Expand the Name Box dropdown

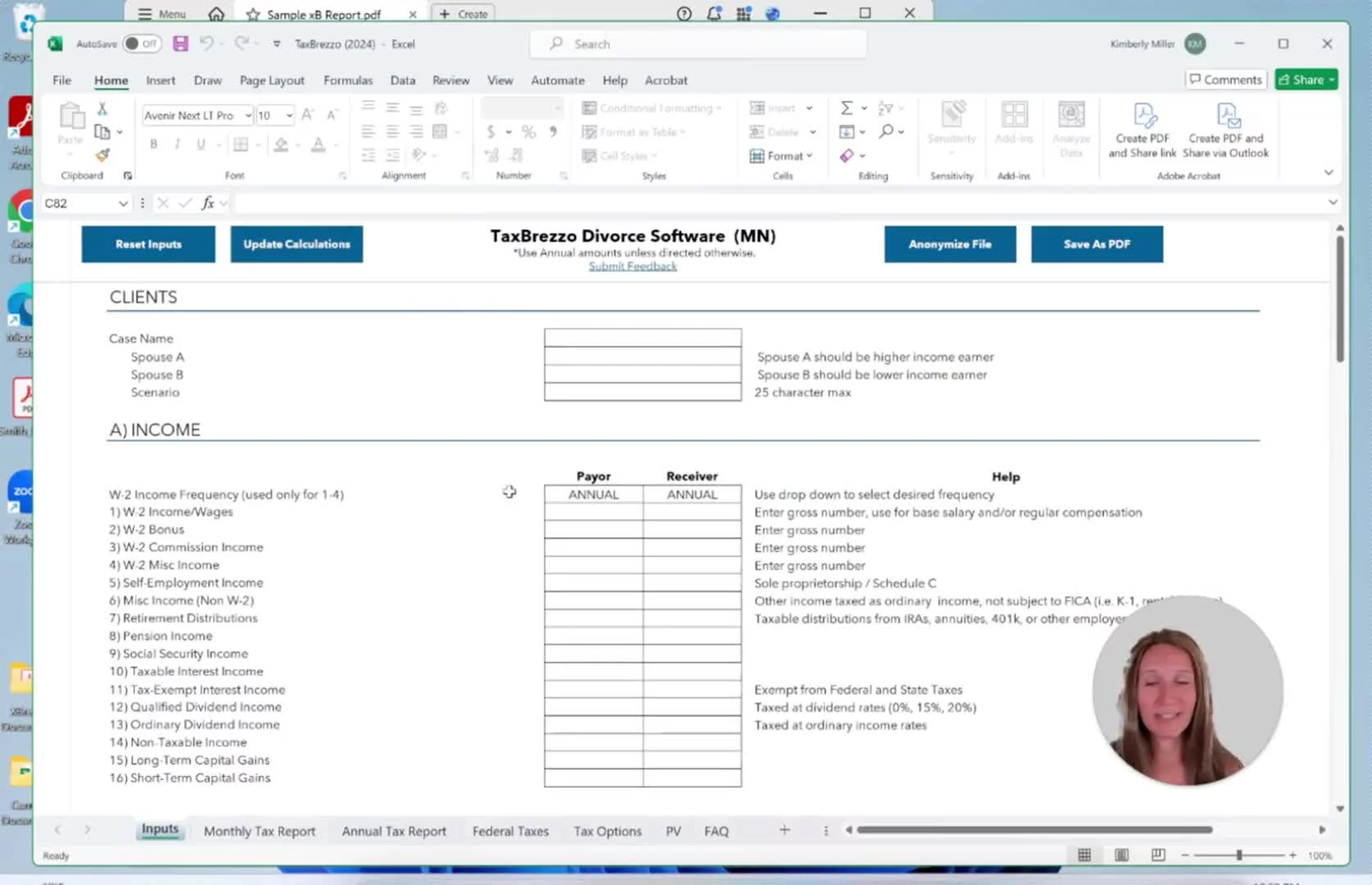click(x=123, y=203)
